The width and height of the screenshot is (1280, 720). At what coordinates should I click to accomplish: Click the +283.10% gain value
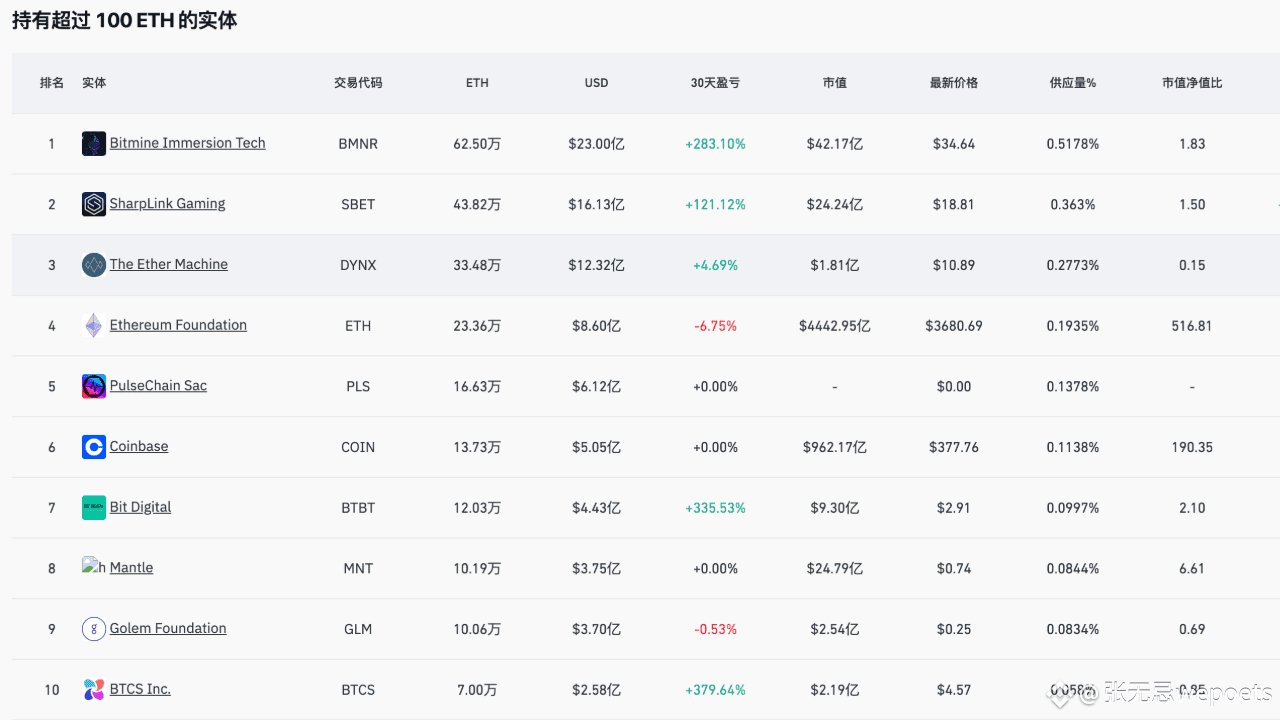[715, 144]
